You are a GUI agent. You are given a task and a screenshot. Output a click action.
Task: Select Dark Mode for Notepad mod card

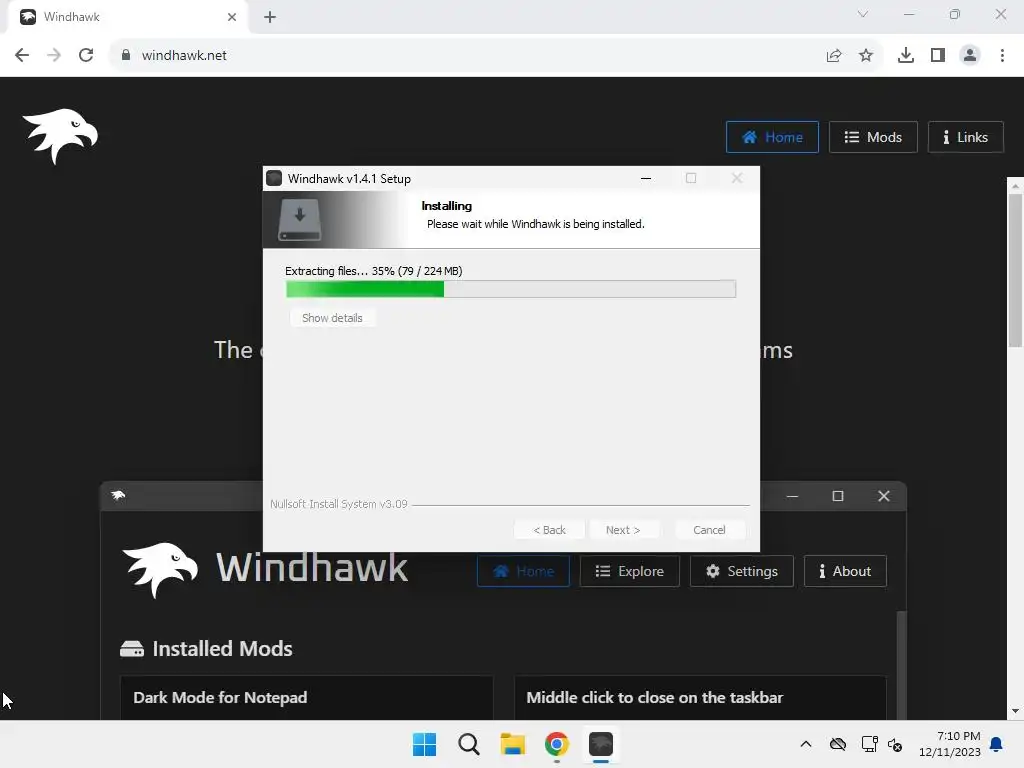click(x=306, y=697)
